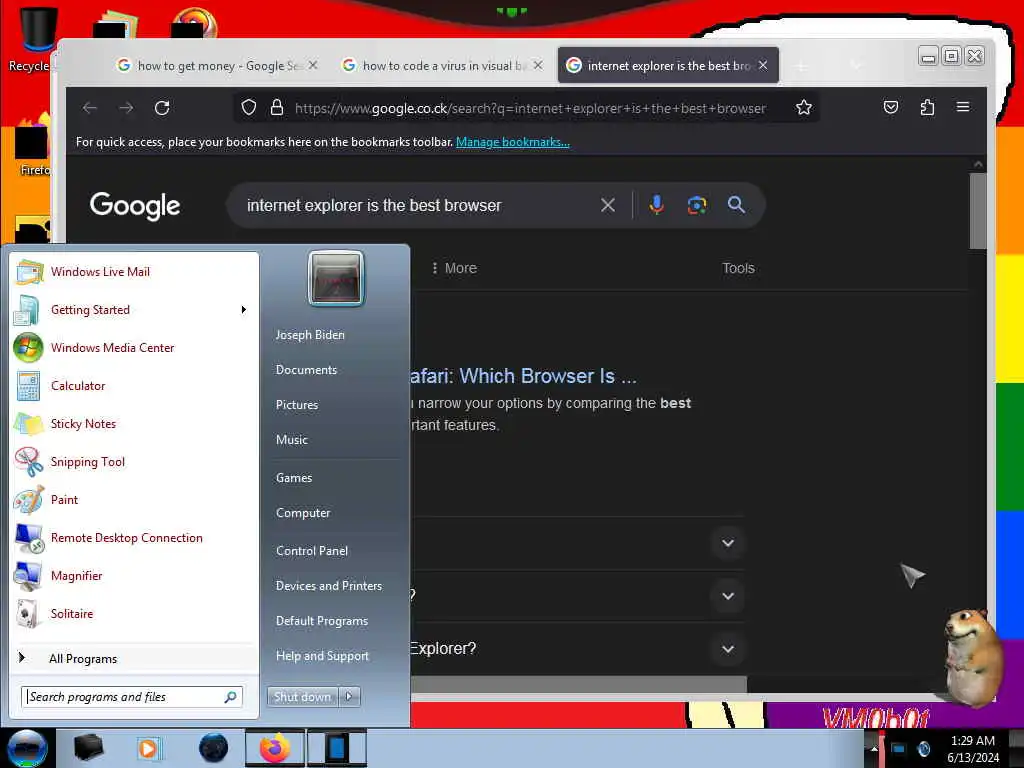Close the how to get money tab
This screenshot has width=1024, height=768.
tap(313, 65)
